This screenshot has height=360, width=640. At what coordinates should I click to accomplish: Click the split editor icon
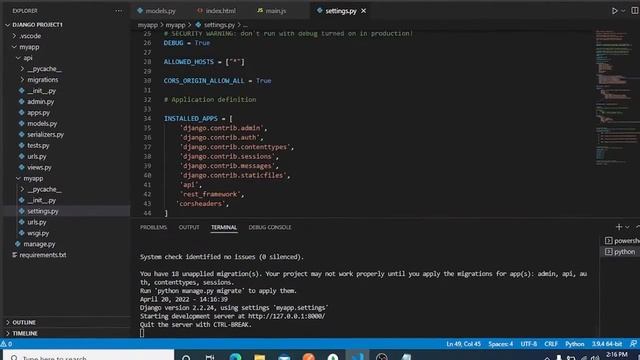pos(635,11)
